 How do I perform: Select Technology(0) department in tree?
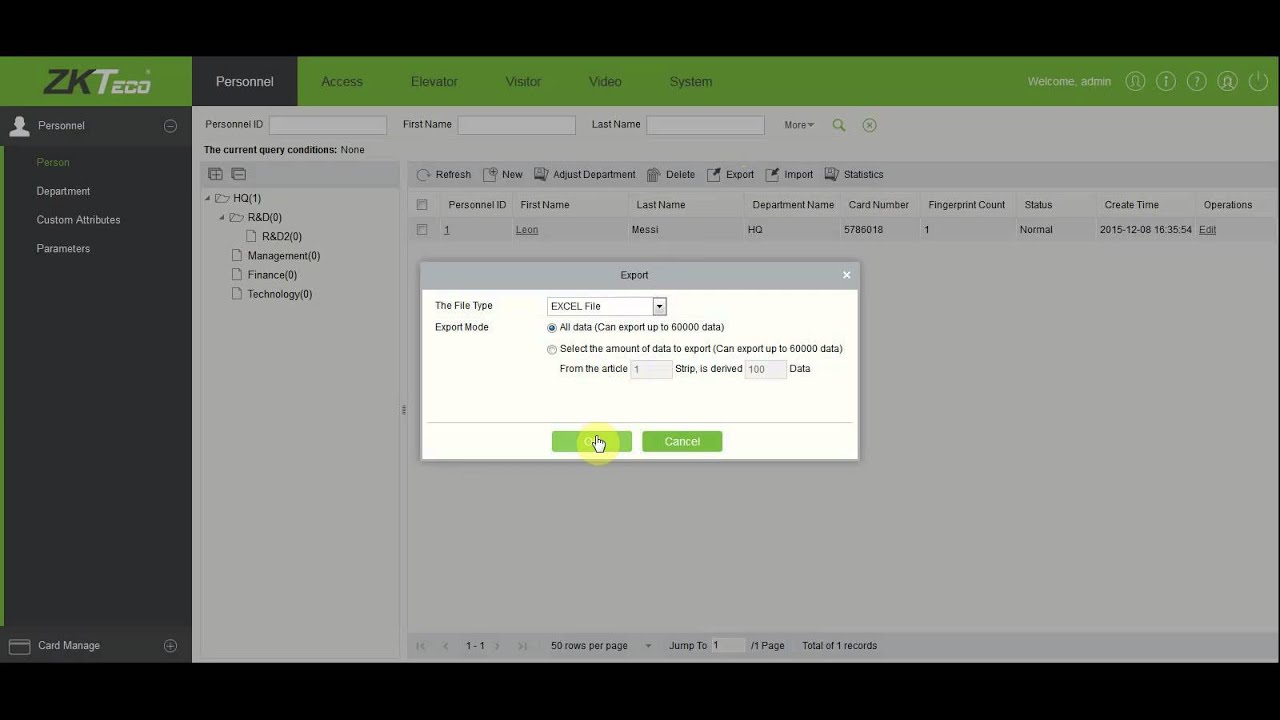280,294
